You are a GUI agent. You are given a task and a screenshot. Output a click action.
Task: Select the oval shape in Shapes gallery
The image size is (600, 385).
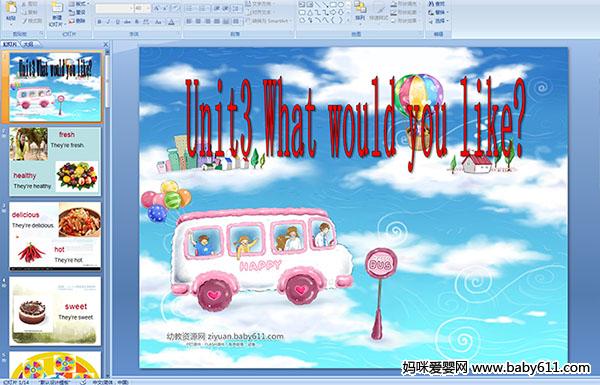point(341,4)
